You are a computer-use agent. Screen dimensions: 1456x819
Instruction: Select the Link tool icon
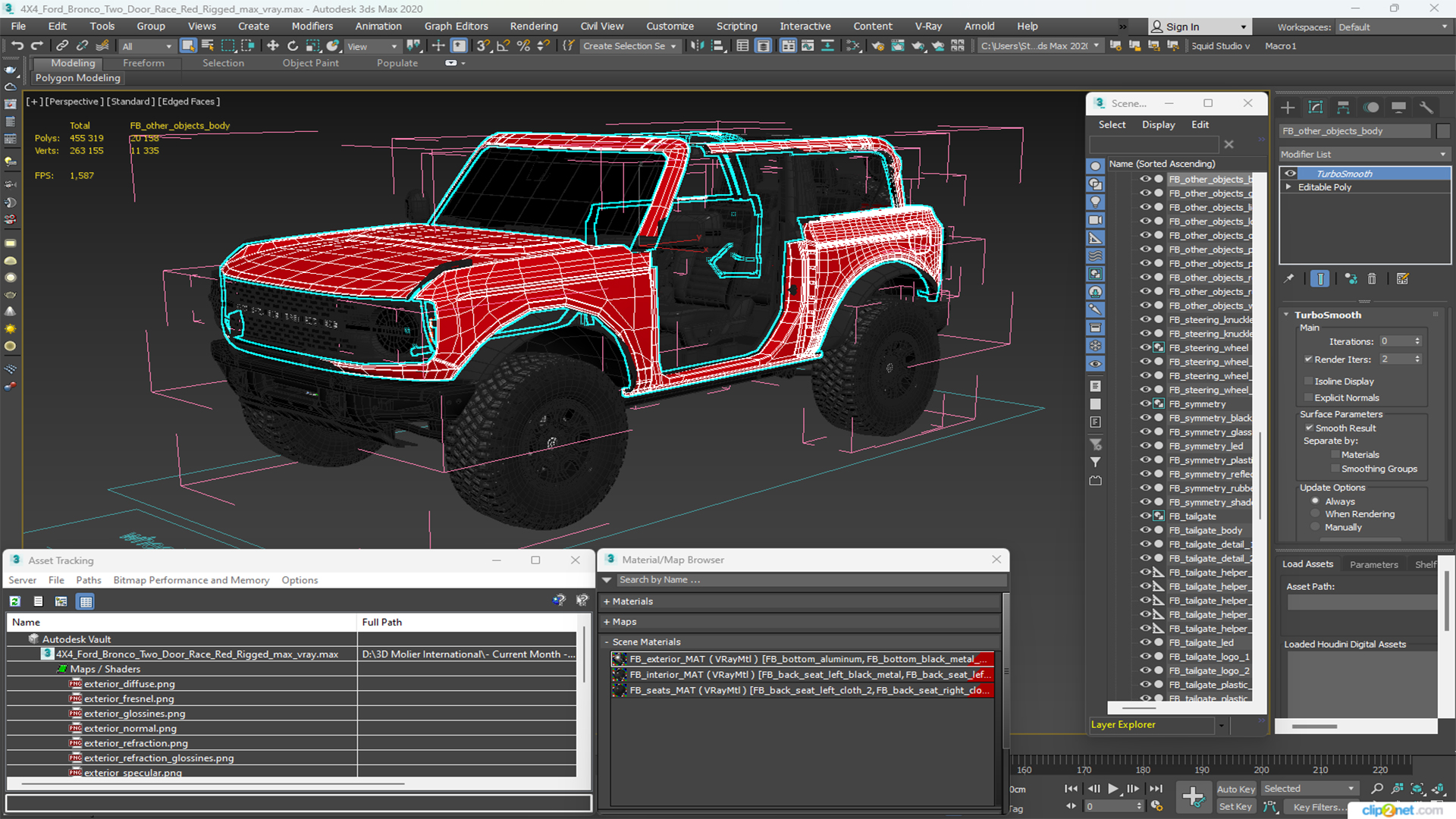pos(62,45)
